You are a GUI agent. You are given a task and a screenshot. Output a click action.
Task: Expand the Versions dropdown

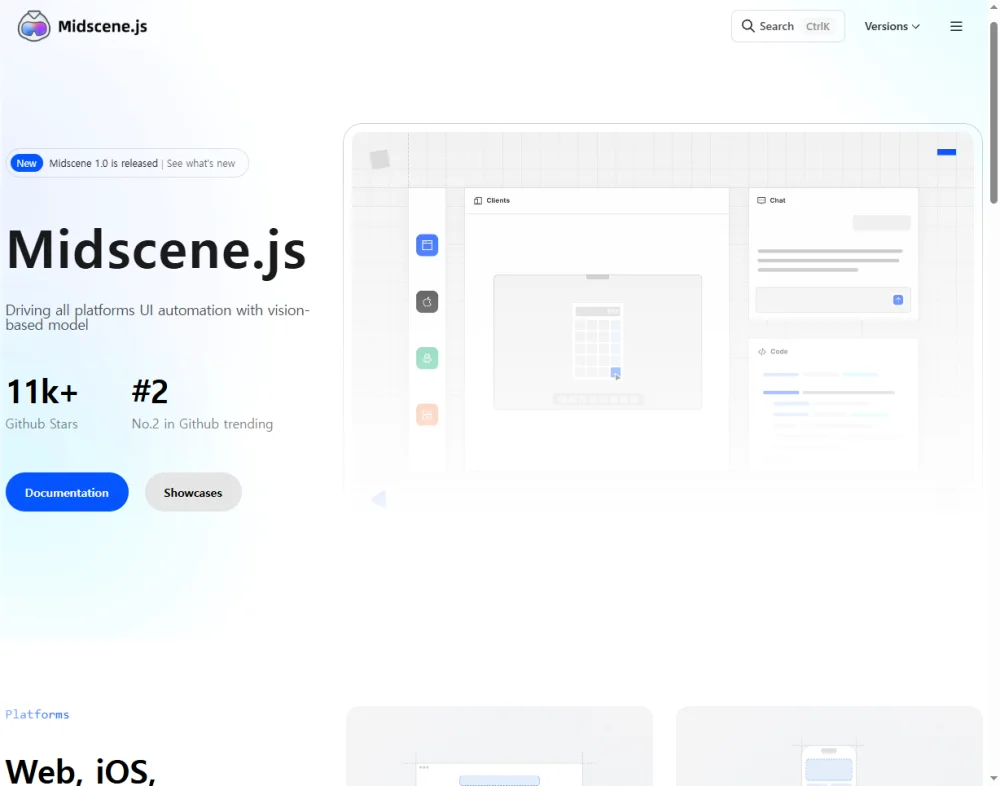(x=891, y=26)
